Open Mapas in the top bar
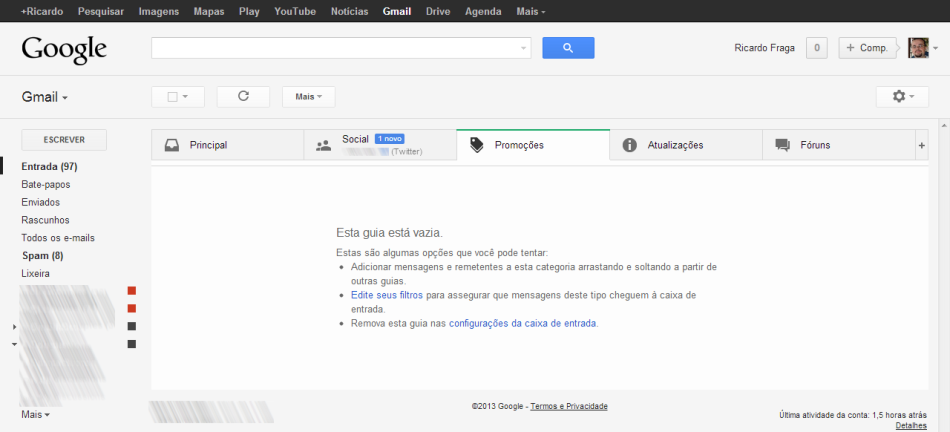Image resolution: width=950 pixels, height=432 pixels. click(208, 12)
